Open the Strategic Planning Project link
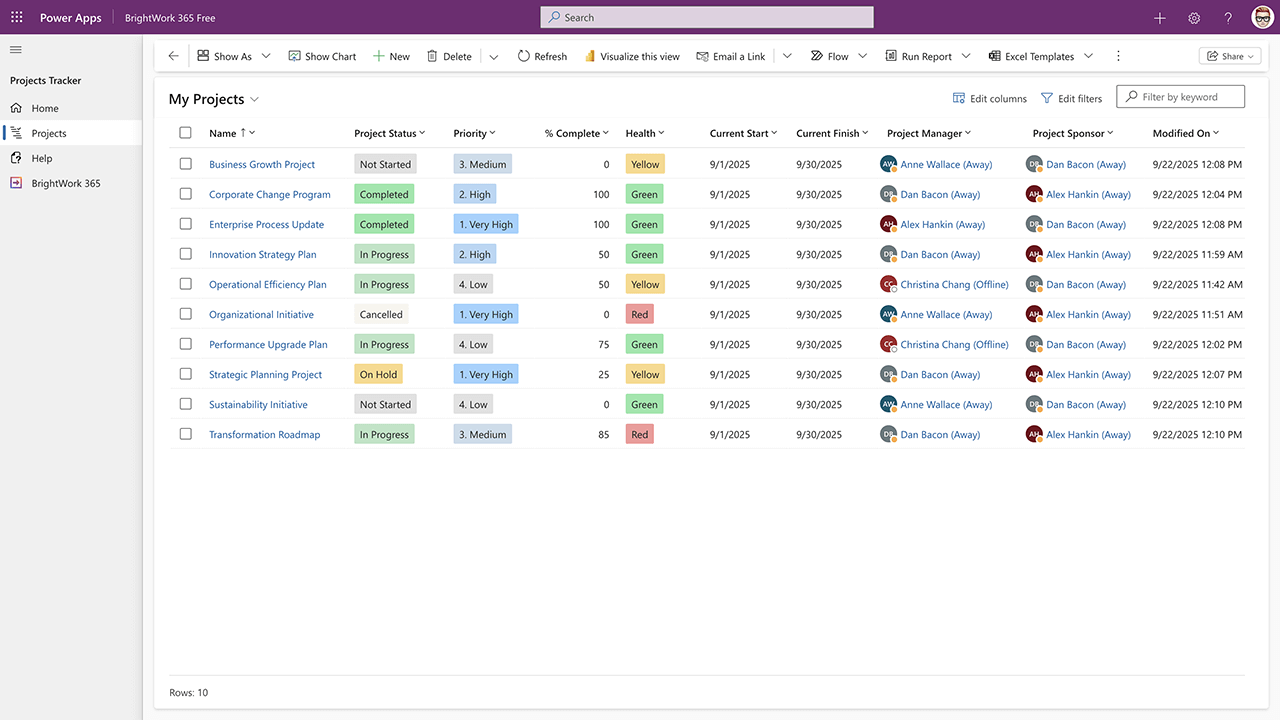1280x720 pixels. click(265, 375)
